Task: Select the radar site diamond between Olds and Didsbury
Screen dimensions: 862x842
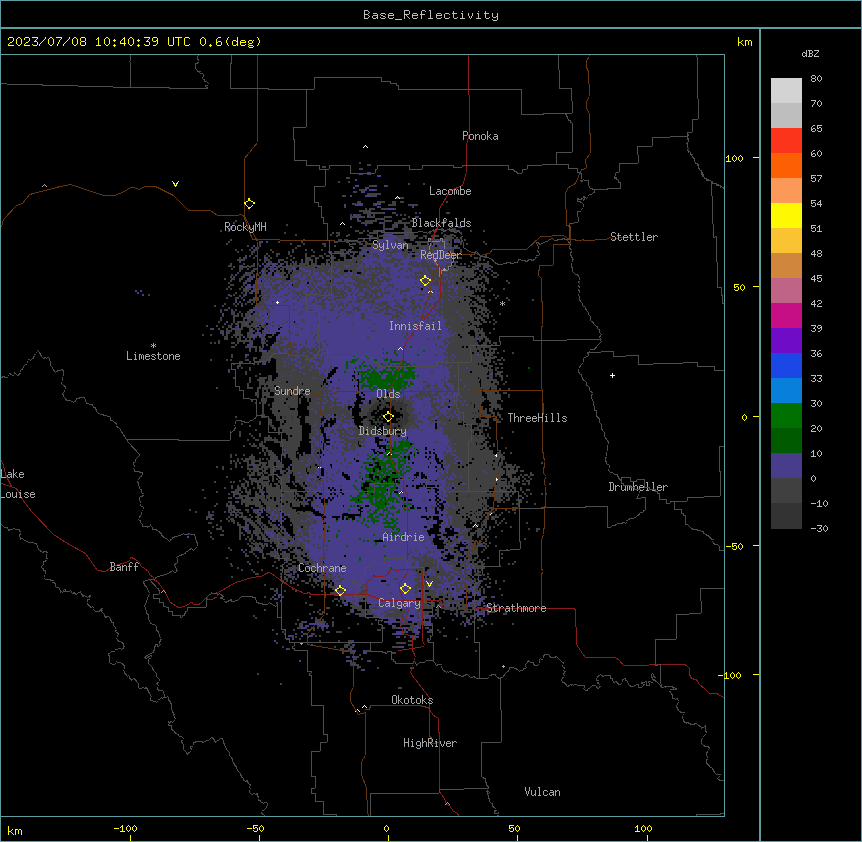Action: (x=388, y=417)
